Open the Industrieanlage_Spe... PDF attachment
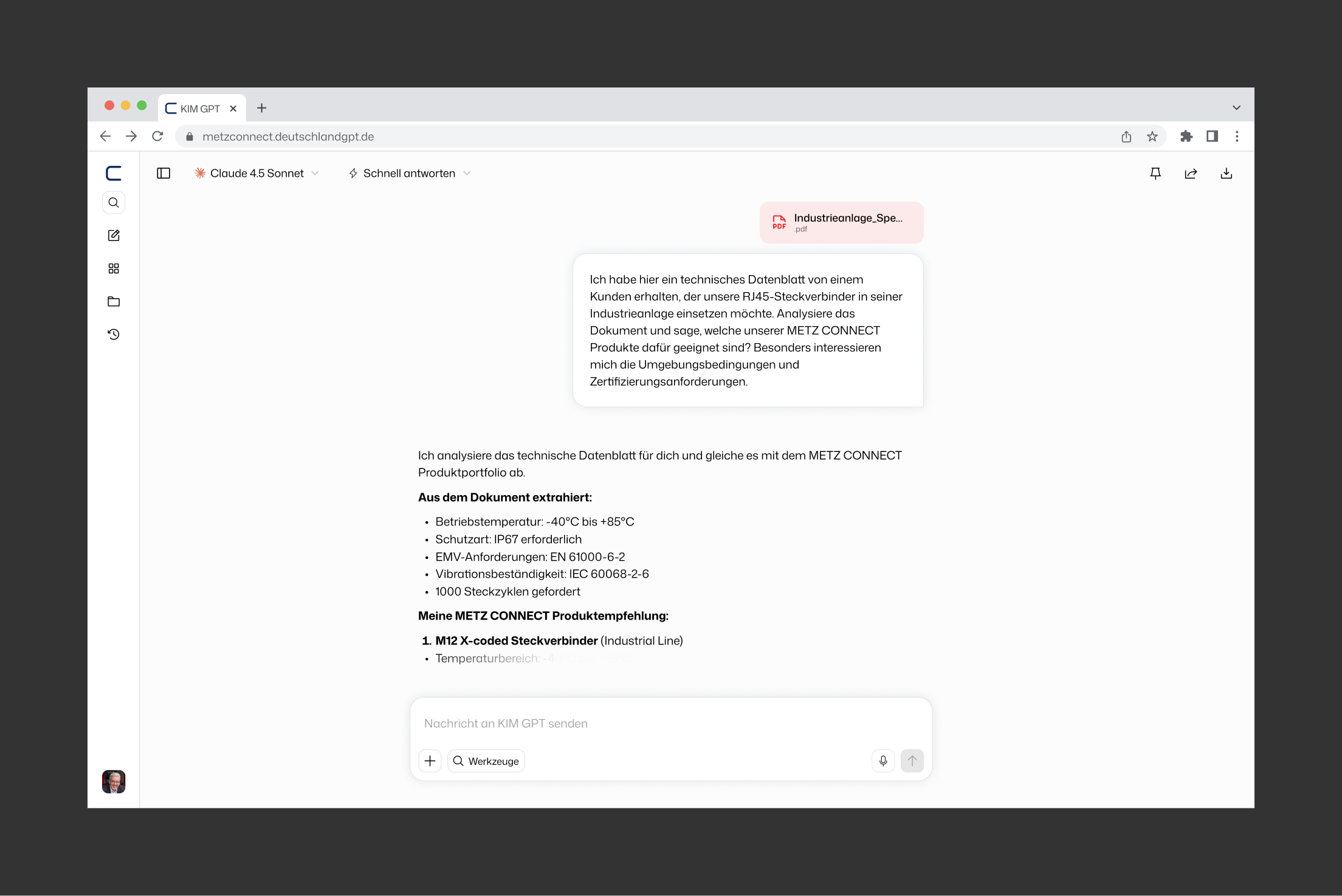Image resolution: width=1342 pixels, height=896 pixels. 841,222
